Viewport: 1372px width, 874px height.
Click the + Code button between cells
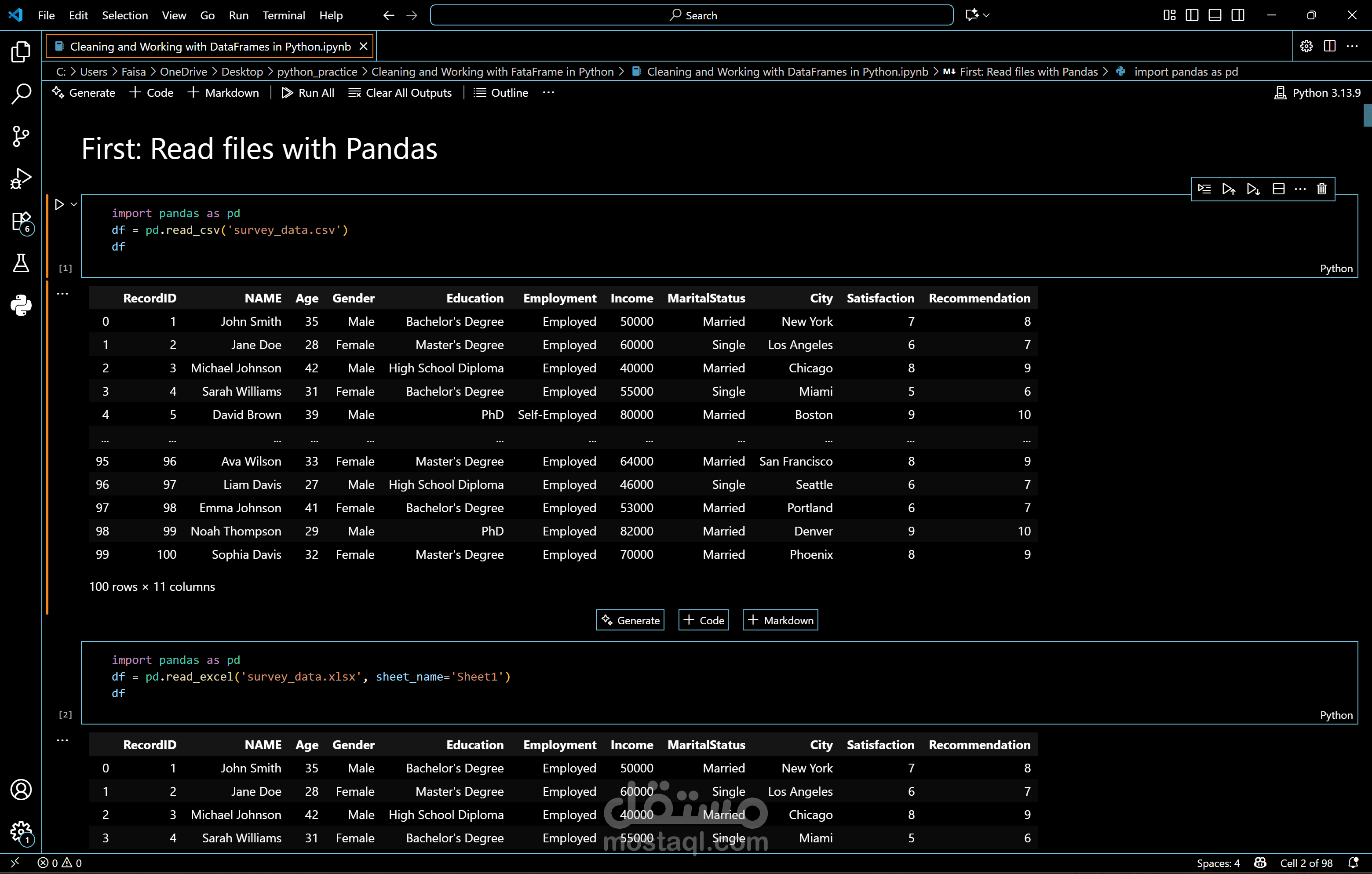[703, 620]
